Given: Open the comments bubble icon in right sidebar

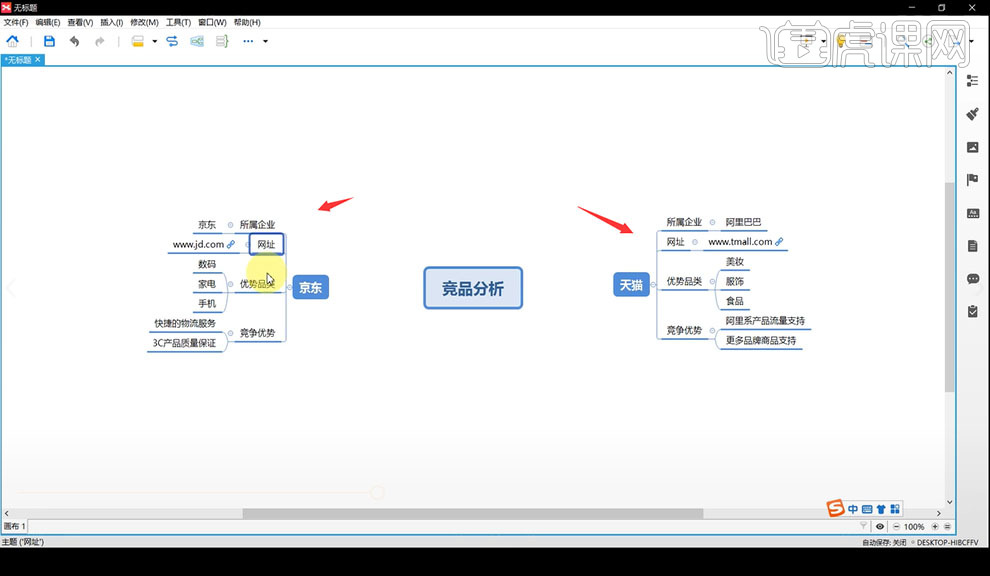Looking at the screenshot, I should 972,279.
